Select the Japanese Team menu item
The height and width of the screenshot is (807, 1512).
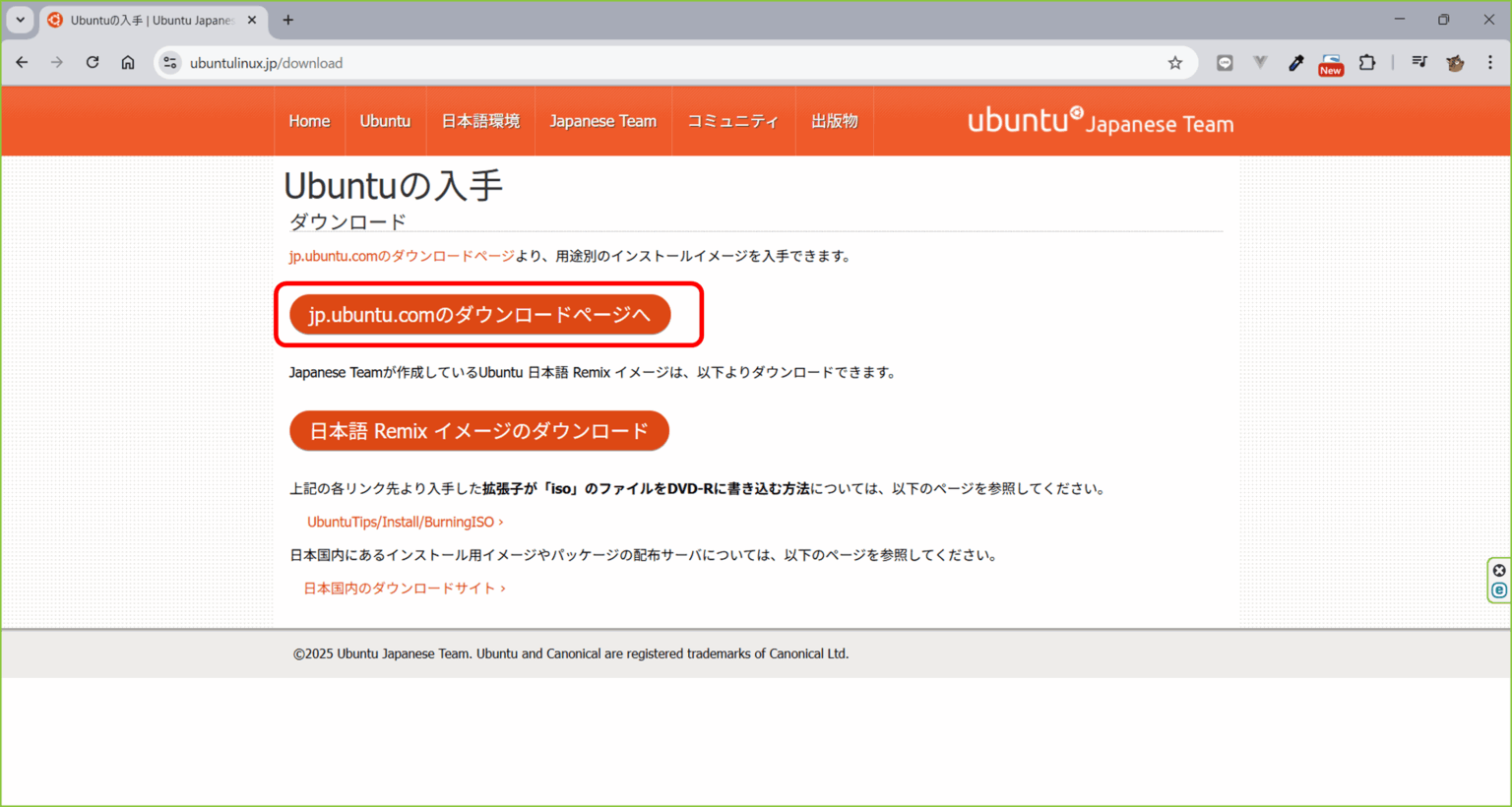(602, 120)
